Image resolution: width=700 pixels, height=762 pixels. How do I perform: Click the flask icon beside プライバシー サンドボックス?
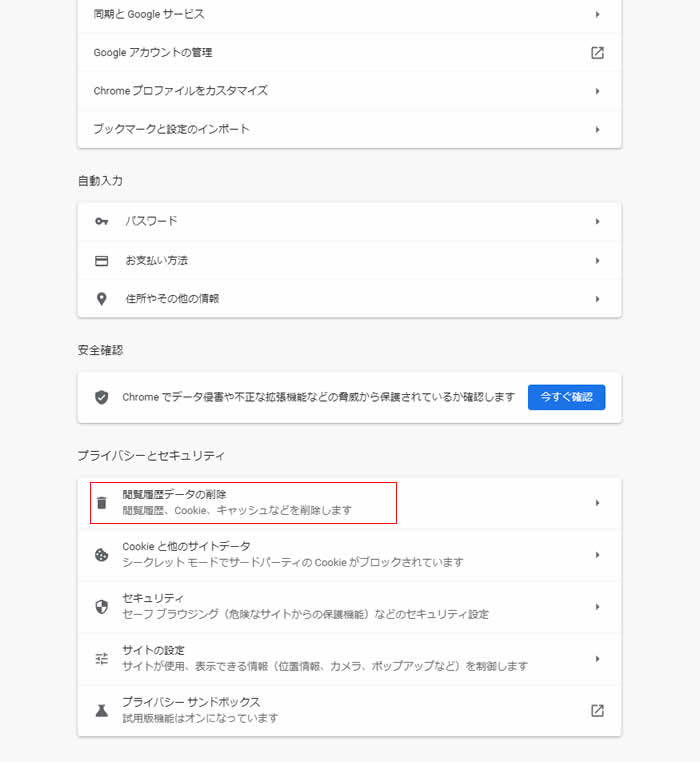tap(102, 710)
